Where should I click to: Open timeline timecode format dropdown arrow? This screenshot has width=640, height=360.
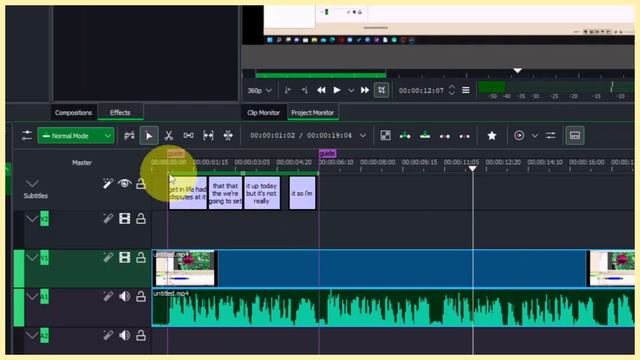[363, 136]
